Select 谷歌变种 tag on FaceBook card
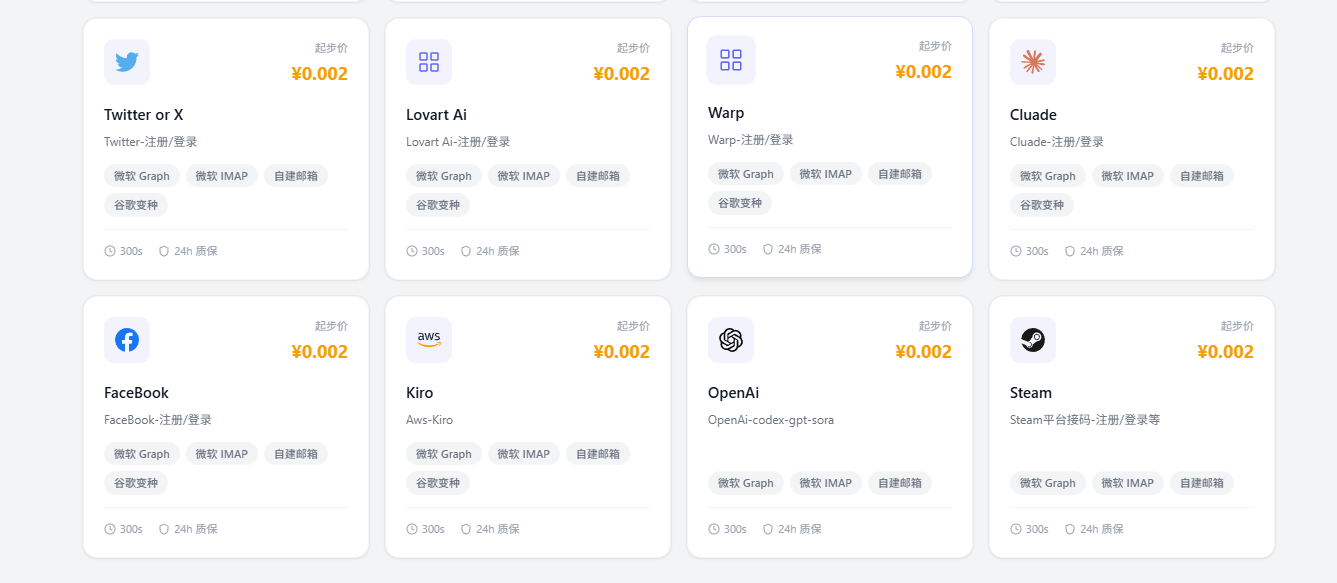This screenshot has height=583, width=1337. tap(136, 483)
